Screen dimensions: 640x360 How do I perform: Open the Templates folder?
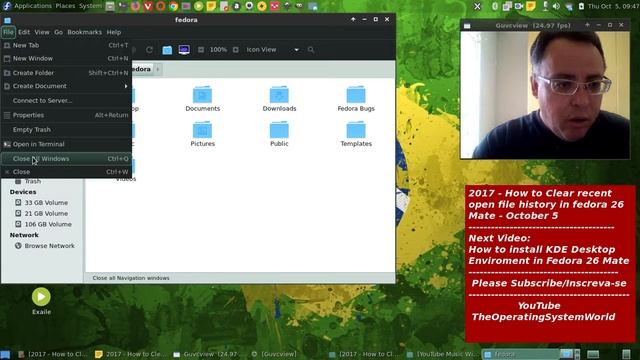tap(356, 134)
